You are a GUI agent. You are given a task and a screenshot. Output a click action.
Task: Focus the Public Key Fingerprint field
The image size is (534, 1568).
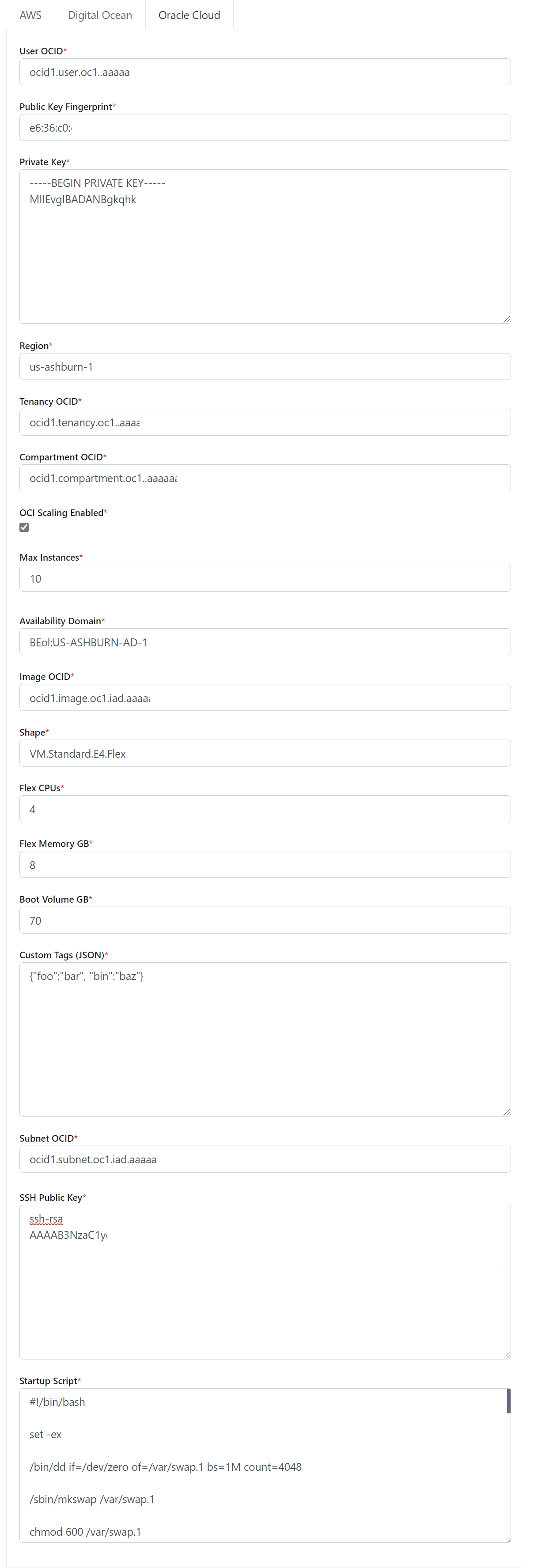coord(265,128)
